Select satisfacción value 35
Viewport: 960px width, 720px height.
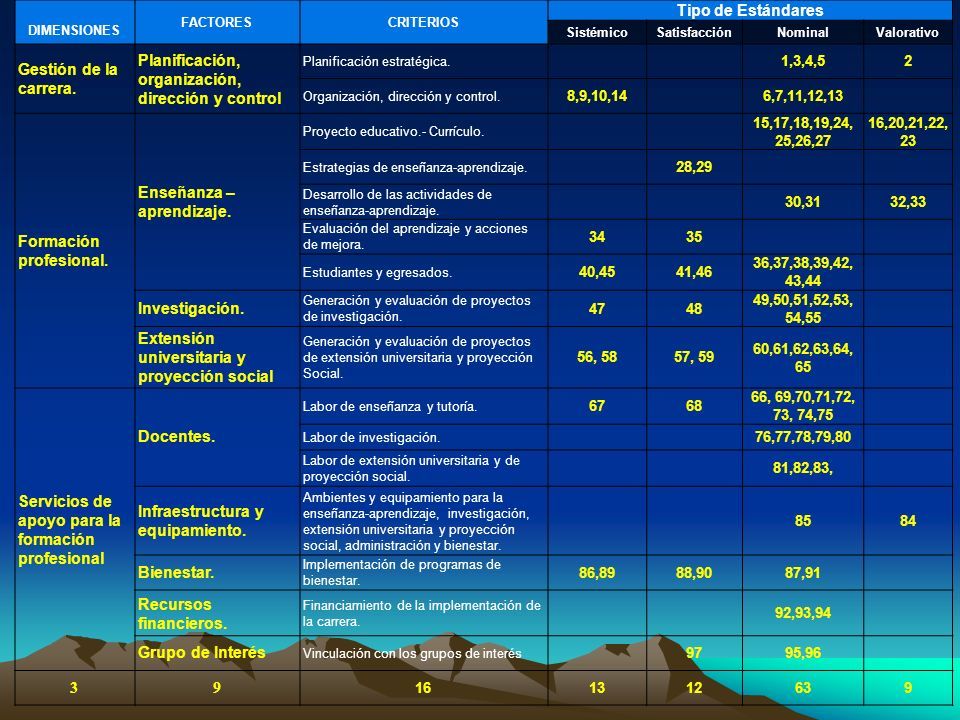[694, 237]
